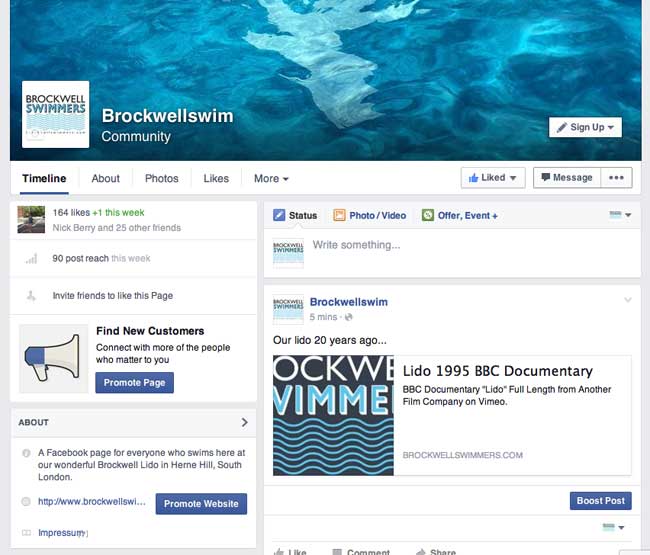Click the Promote Page button

tap(135, 383)
